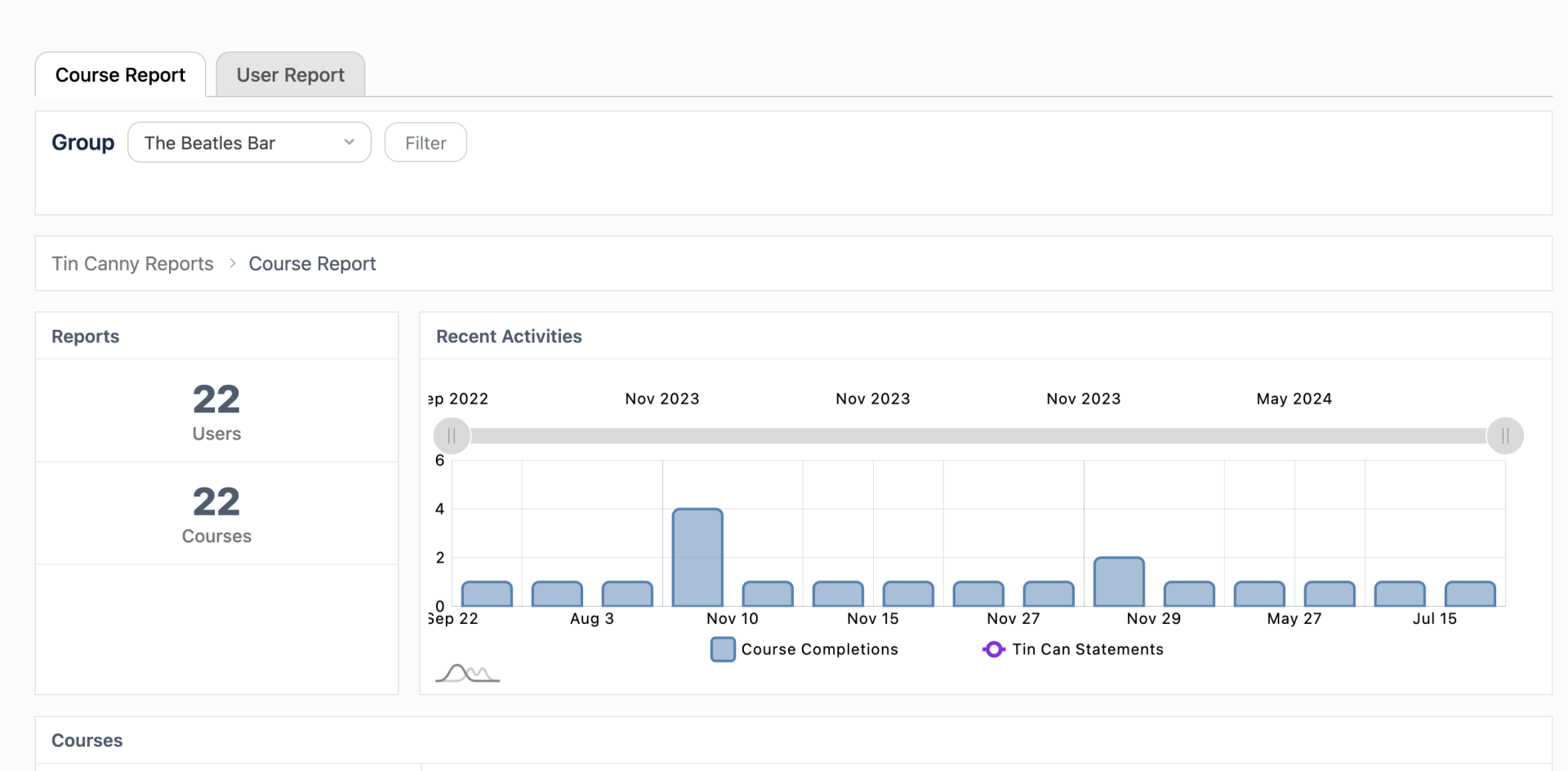The image size is (1568, 771).
Task: Select the Course Report tab
Action: pyautogui.click(x=120, y=75)
